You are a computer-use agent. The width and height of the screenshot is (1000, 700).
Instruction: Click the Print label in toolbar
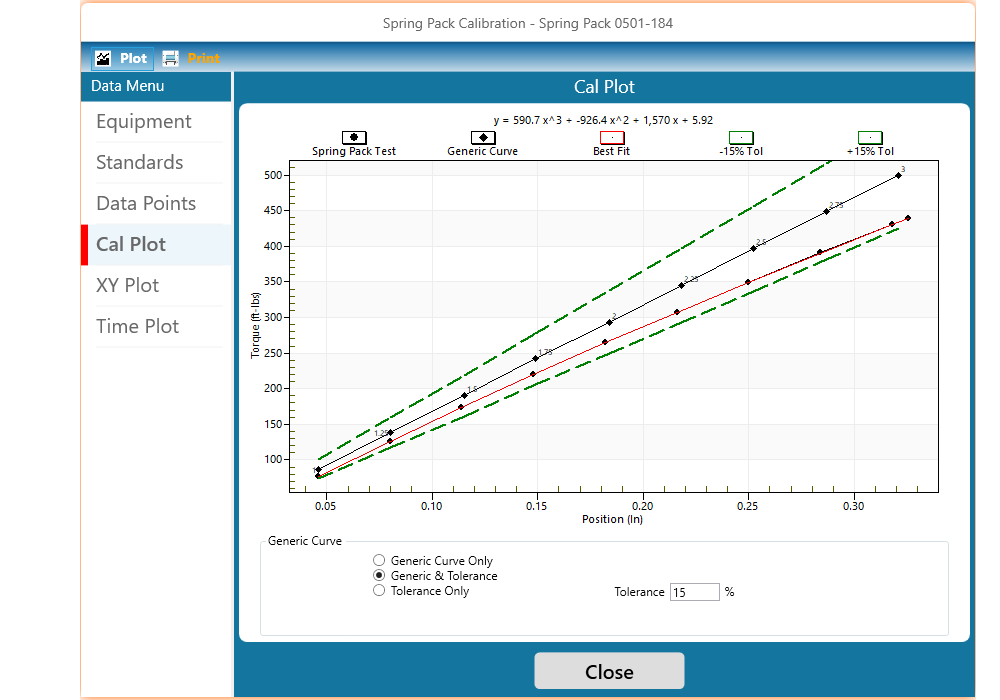(204, 58)
